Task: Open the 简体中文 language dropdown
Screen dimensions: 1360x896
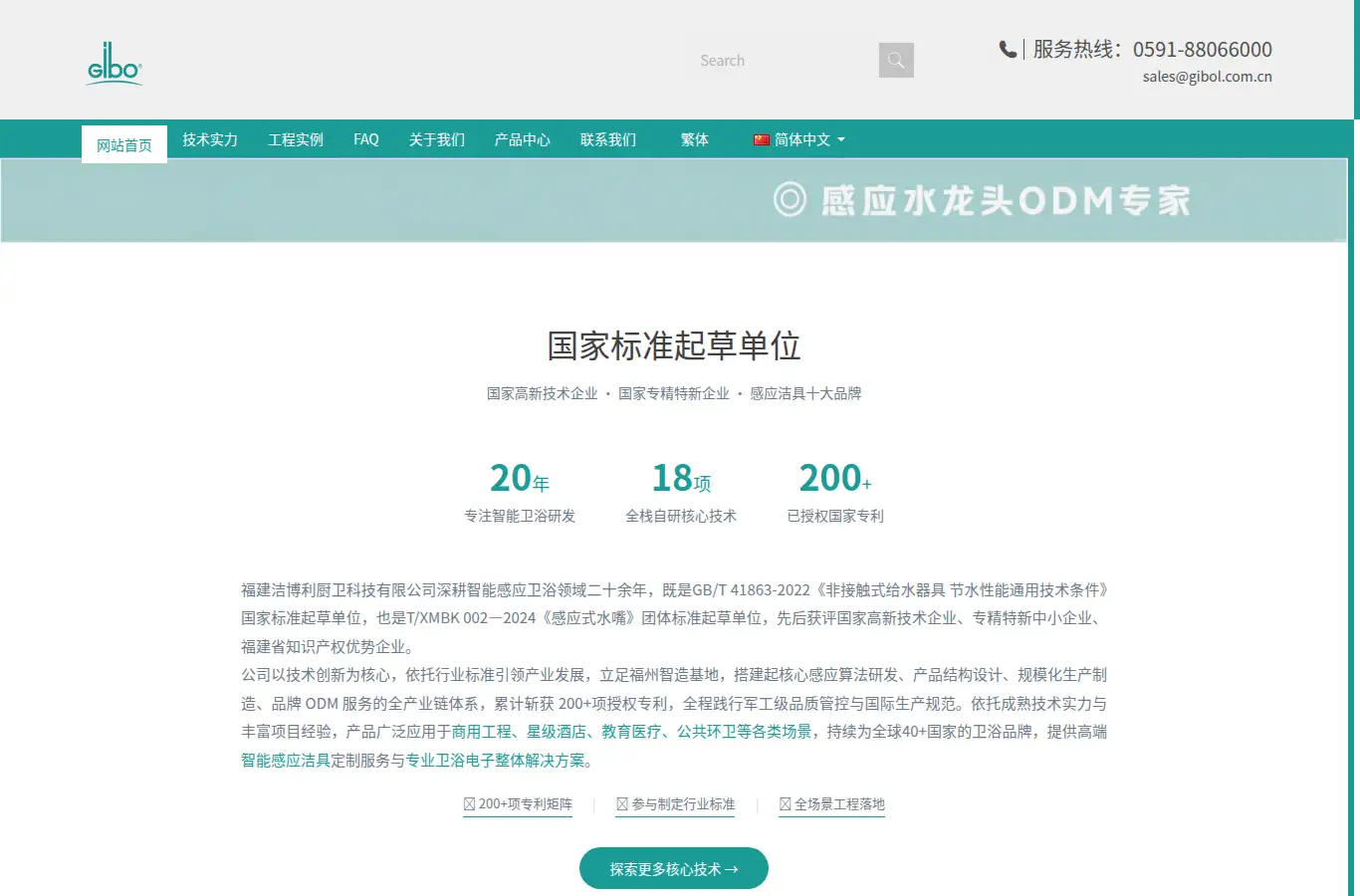Action: pyautogui.click(x=799, y=139)
